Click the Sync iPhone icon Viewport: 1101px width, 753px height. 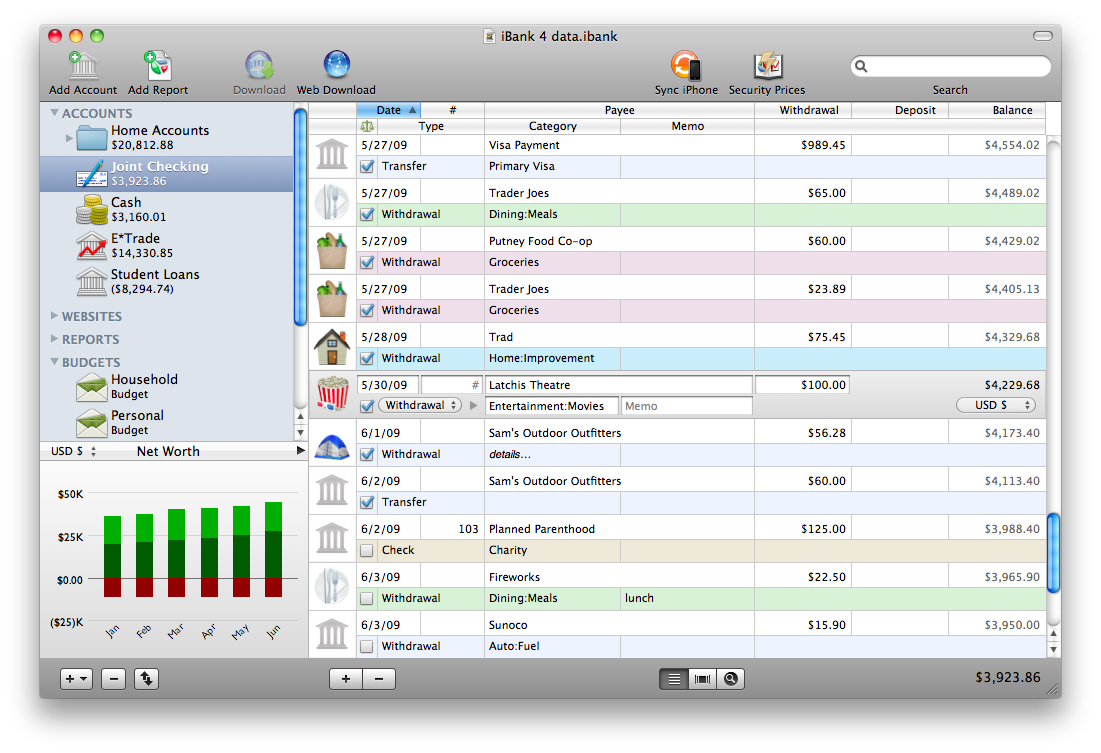click(x=686, y=65)
